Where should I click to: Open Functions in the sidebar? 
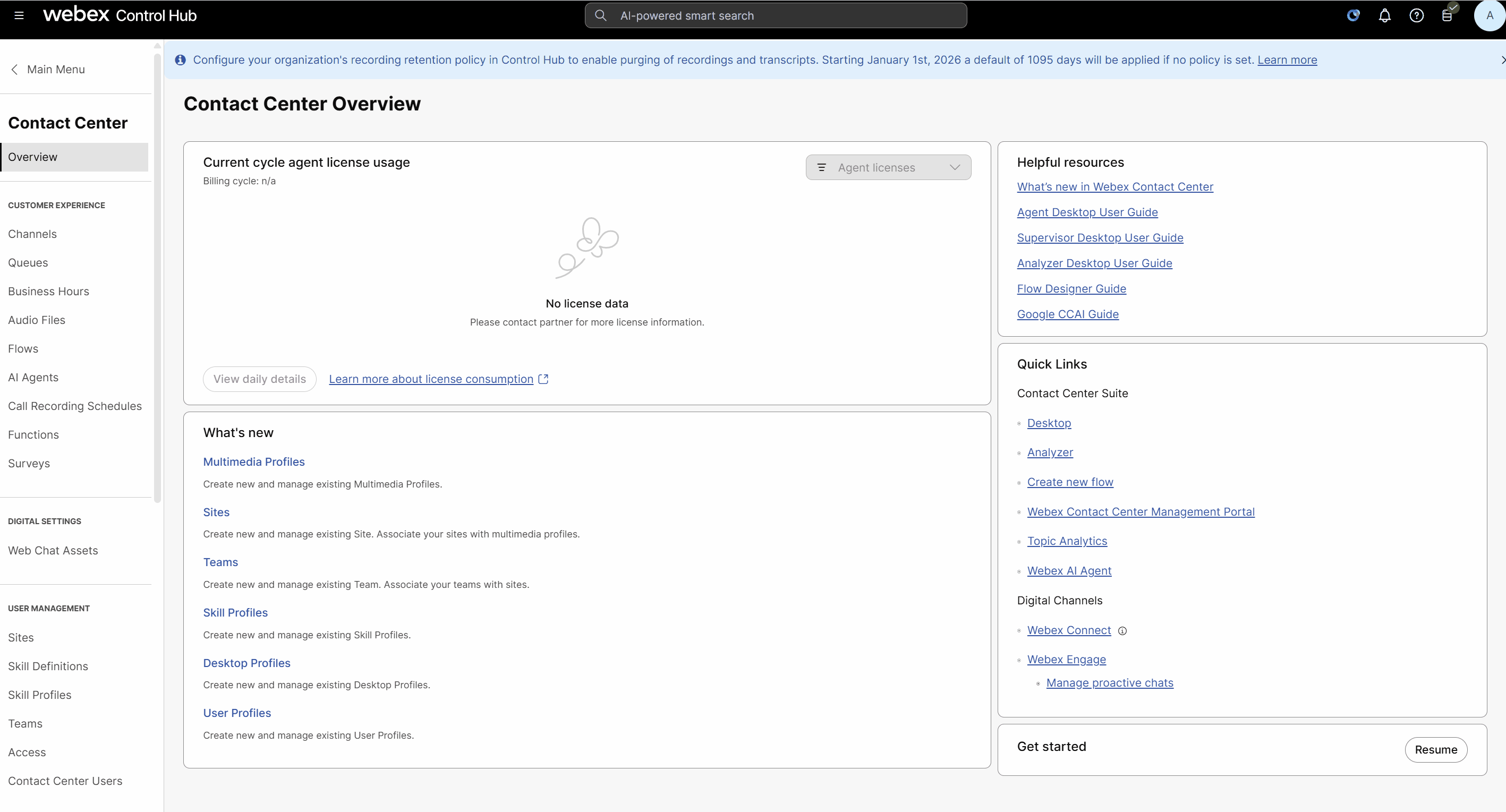33,435
